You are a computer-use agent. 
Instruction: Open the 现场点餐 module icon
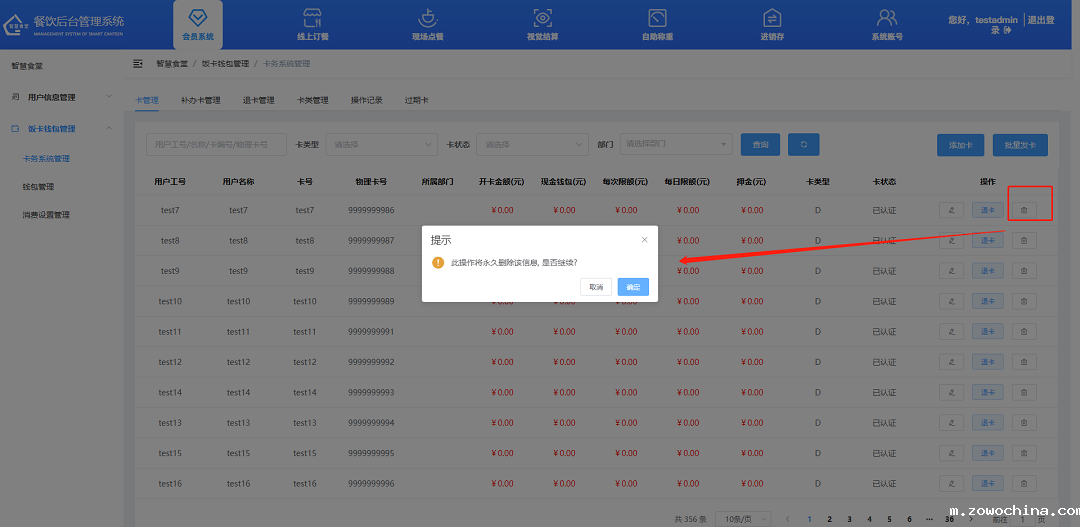tap(427, 19)
